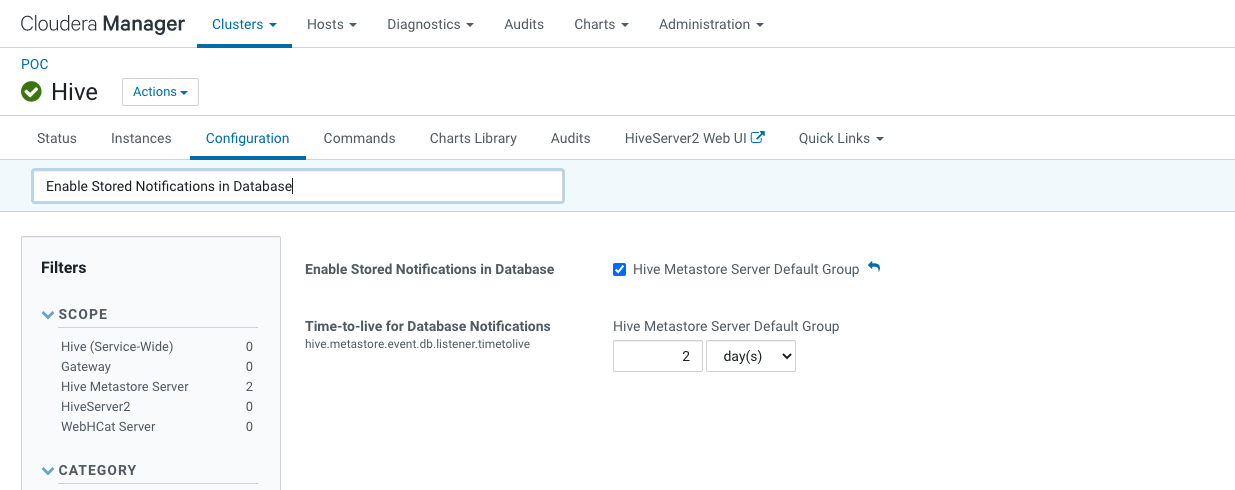Open the Charts menu in top bar
Screen dimensions: 1235x490
pyautogui.click(x=601, y=24)
